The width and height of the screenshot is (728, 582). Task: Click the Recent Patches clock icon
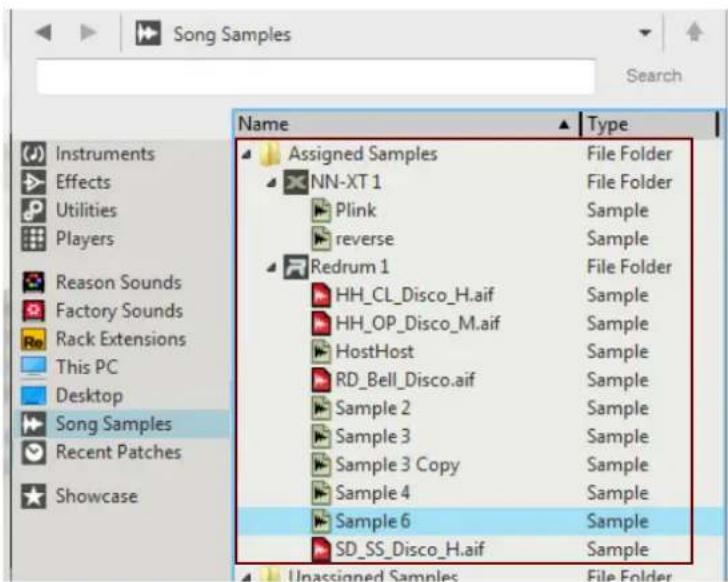[x=33, y=452]
